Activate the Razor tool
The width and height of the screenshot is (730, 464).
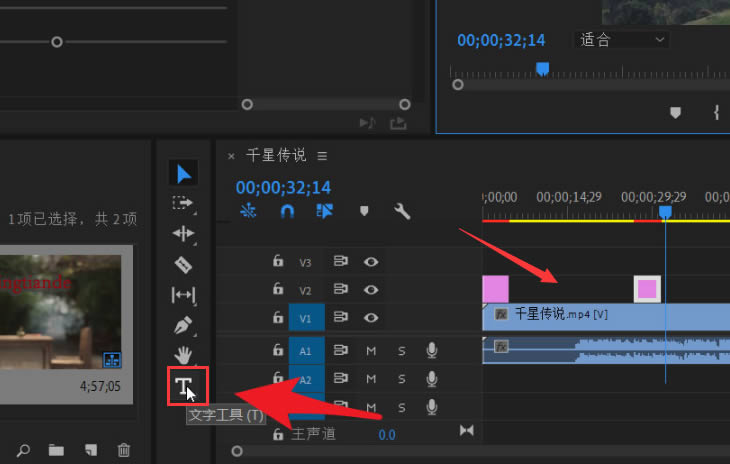pos(184,264)
